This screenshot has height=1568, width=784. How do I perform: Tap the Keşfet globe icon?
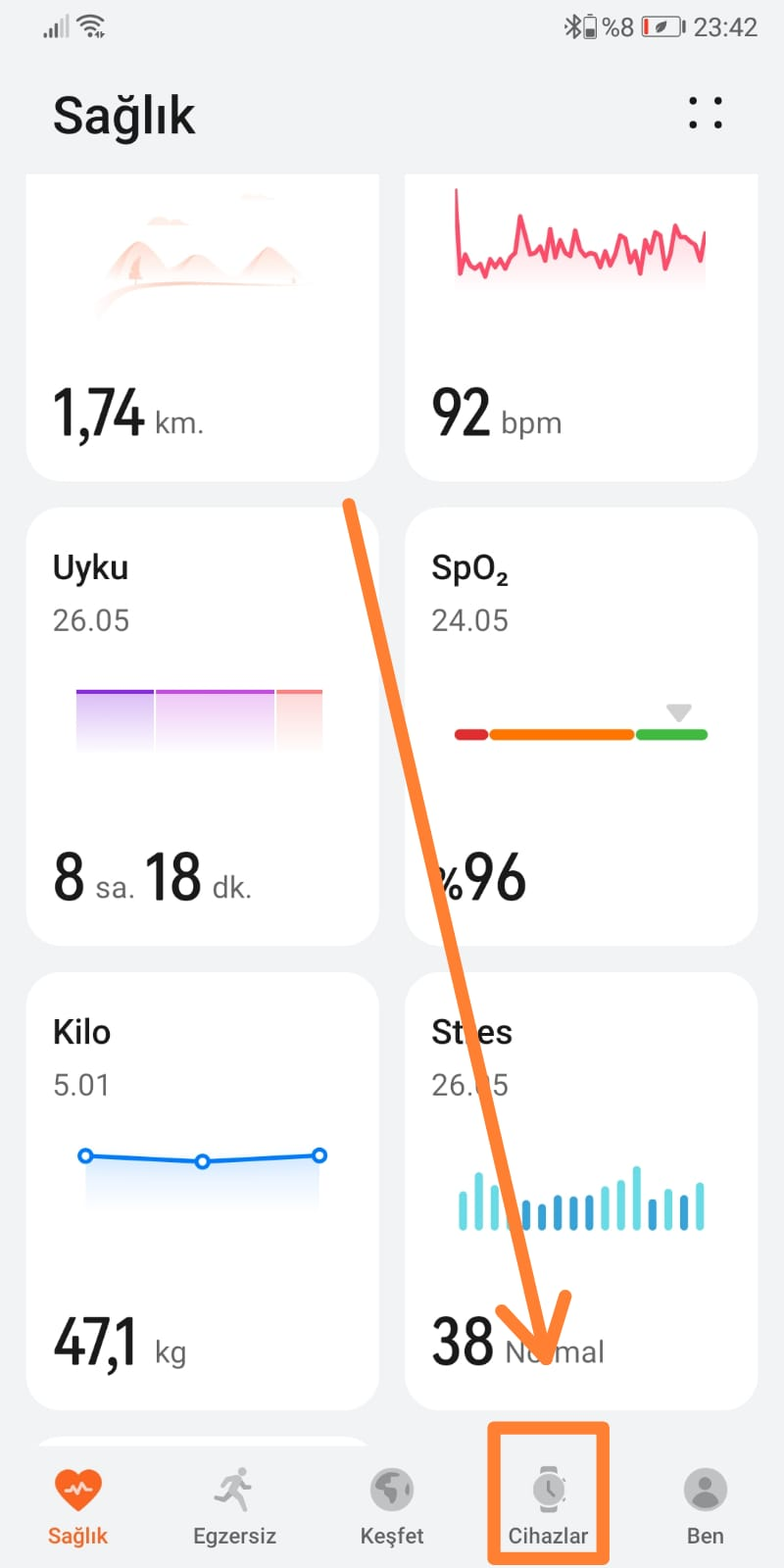pyautogui.click(x=392, y=1490)
